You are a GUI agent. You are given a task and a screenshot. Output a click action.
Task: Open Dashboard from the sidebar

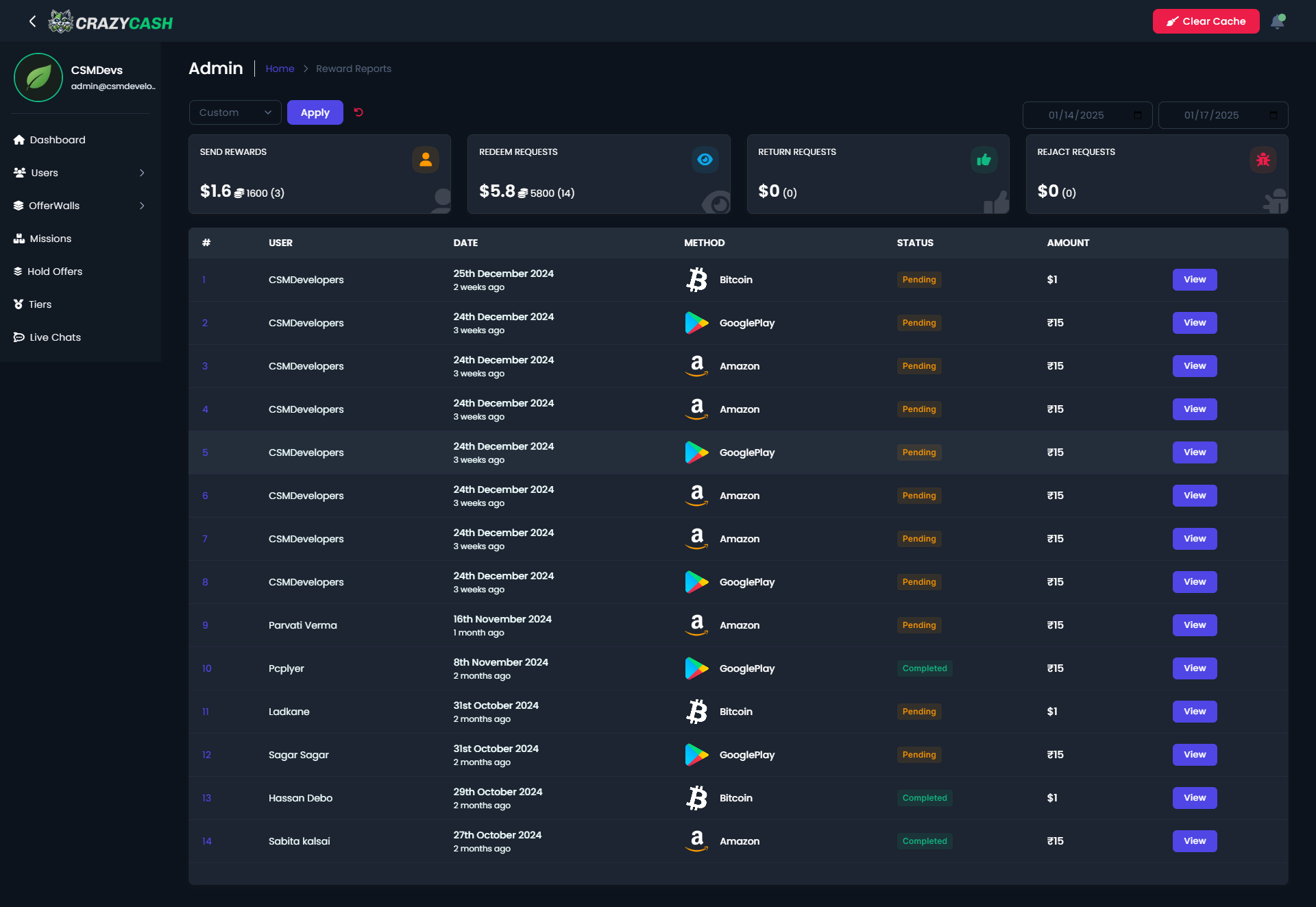58,140
